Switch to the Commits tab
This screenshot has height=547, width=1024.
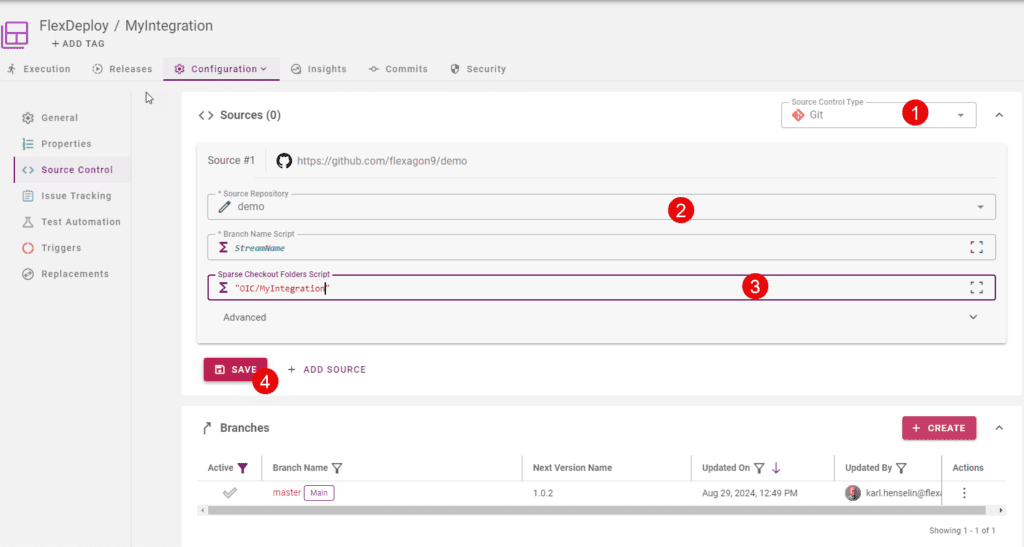[398, 69]
